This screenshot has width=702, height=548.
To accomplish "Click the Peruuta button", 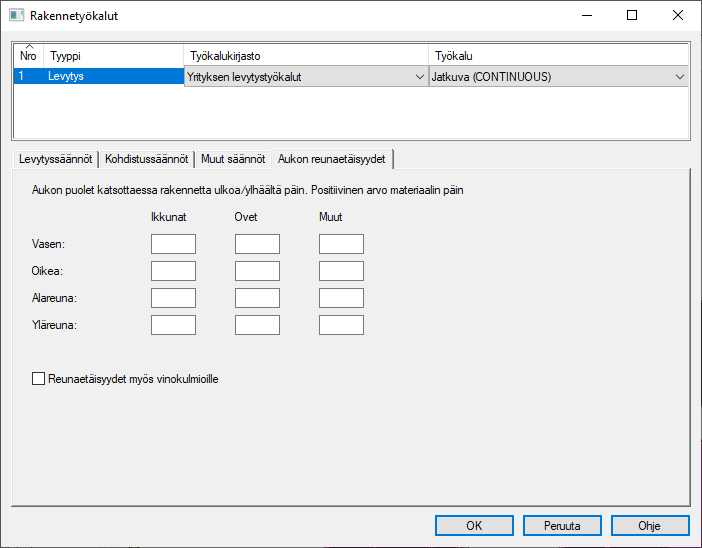I will point(561,525).
